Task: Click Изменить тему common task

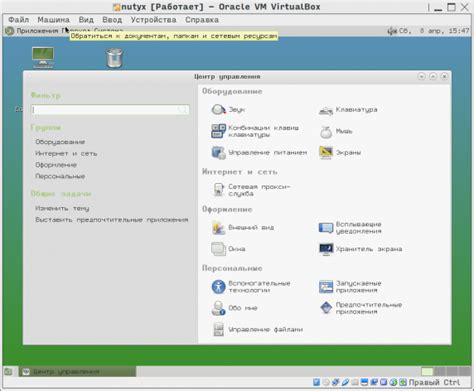Action: [62, 208]
